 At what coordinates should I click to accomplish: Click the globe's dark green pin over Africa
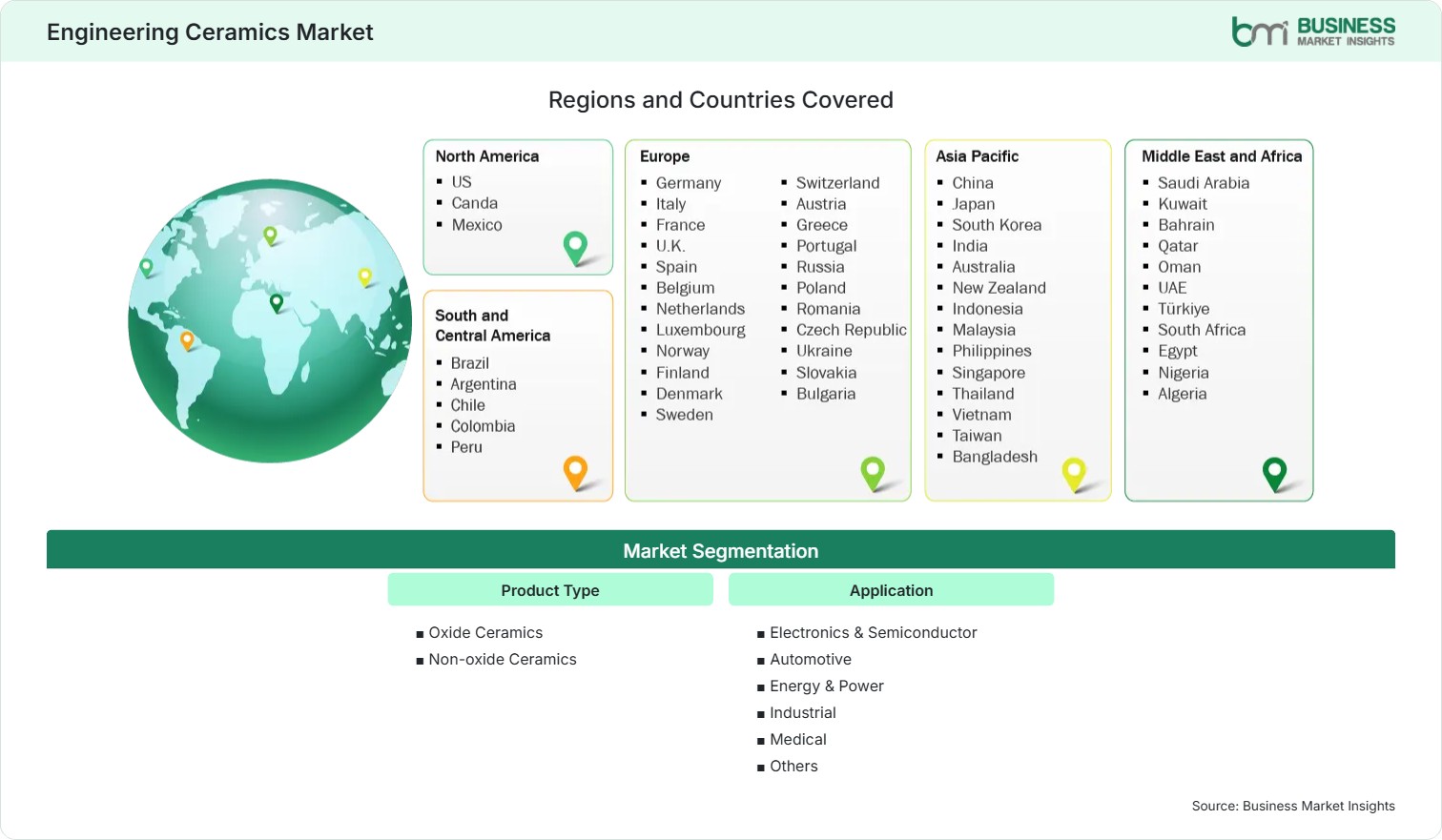(277, 303)
